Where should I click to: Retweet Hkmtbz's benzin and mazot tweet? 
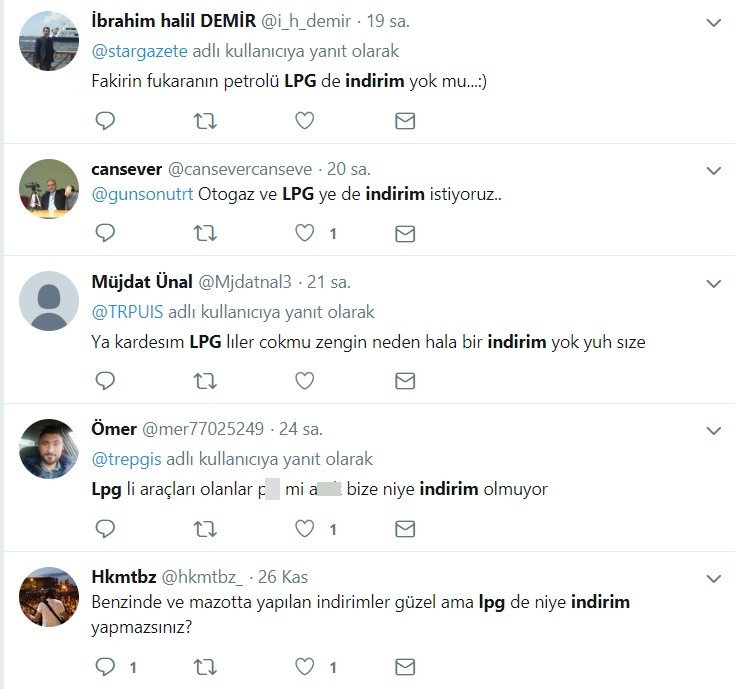point(205,667)
